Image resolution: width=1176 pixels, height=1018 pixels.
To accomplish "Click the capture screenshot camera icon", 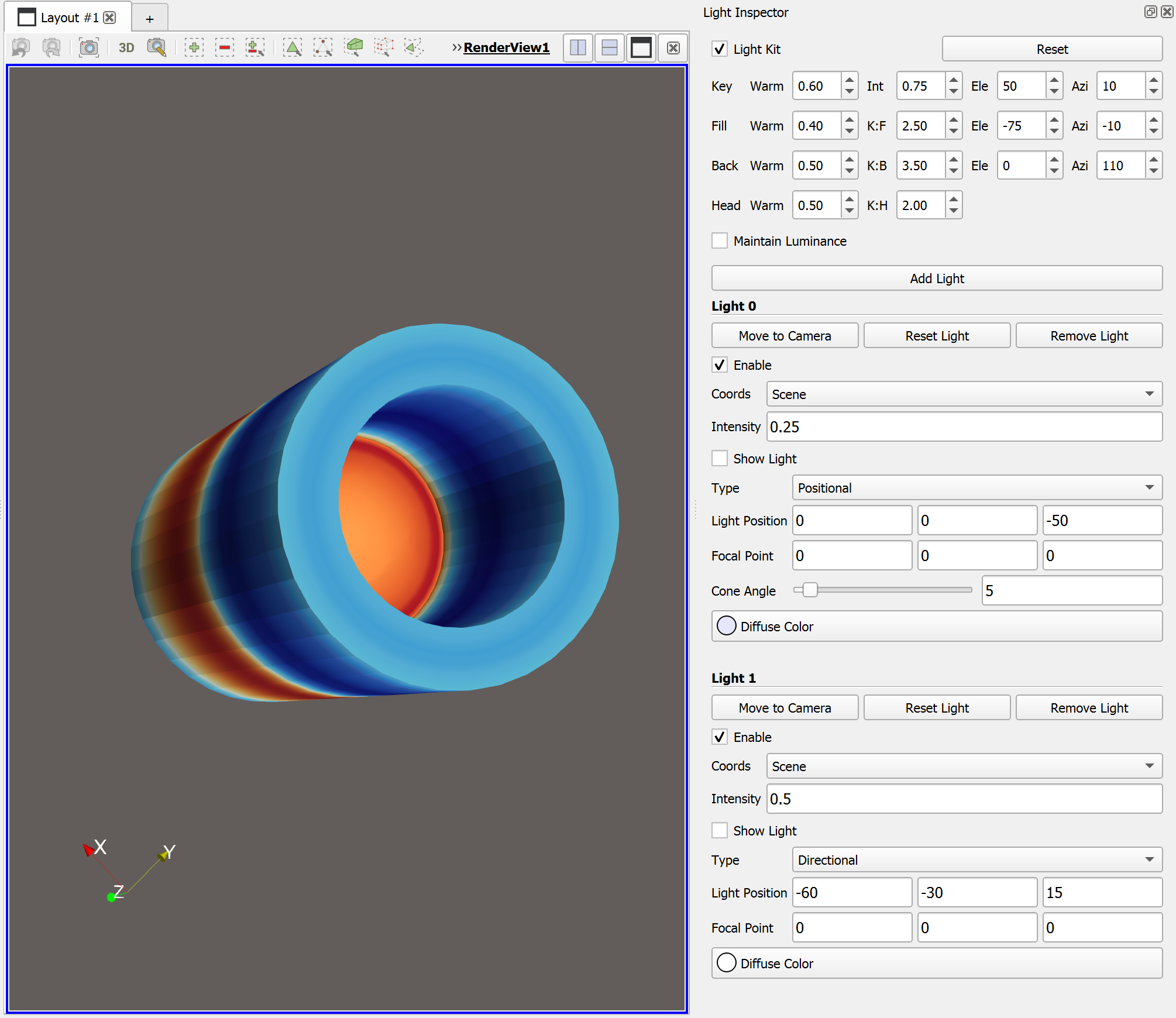I will [89, 47].
